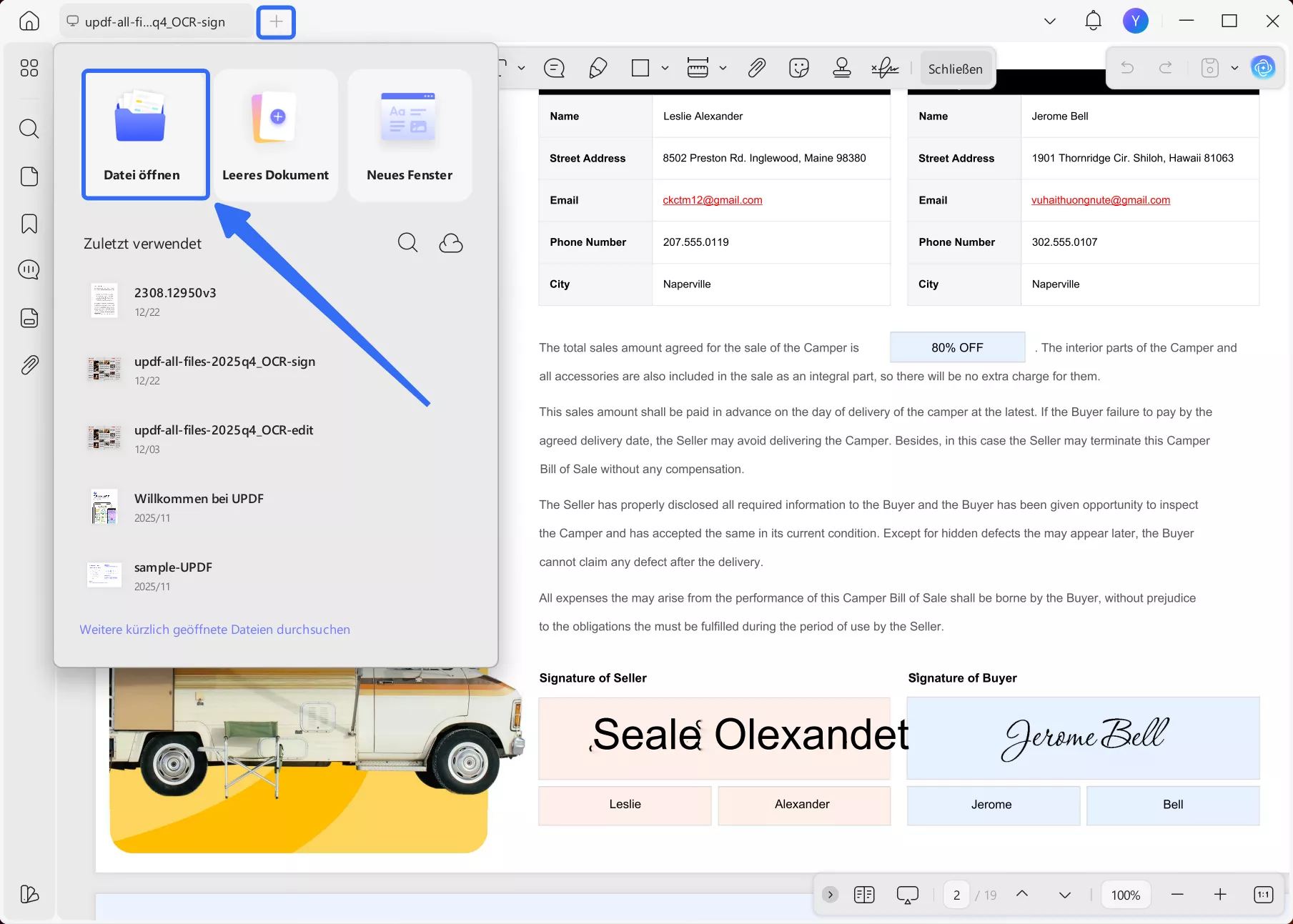Open the zoom level 100% dropdown
The width and height of the screenshot is (1293, 924).
1126,895
